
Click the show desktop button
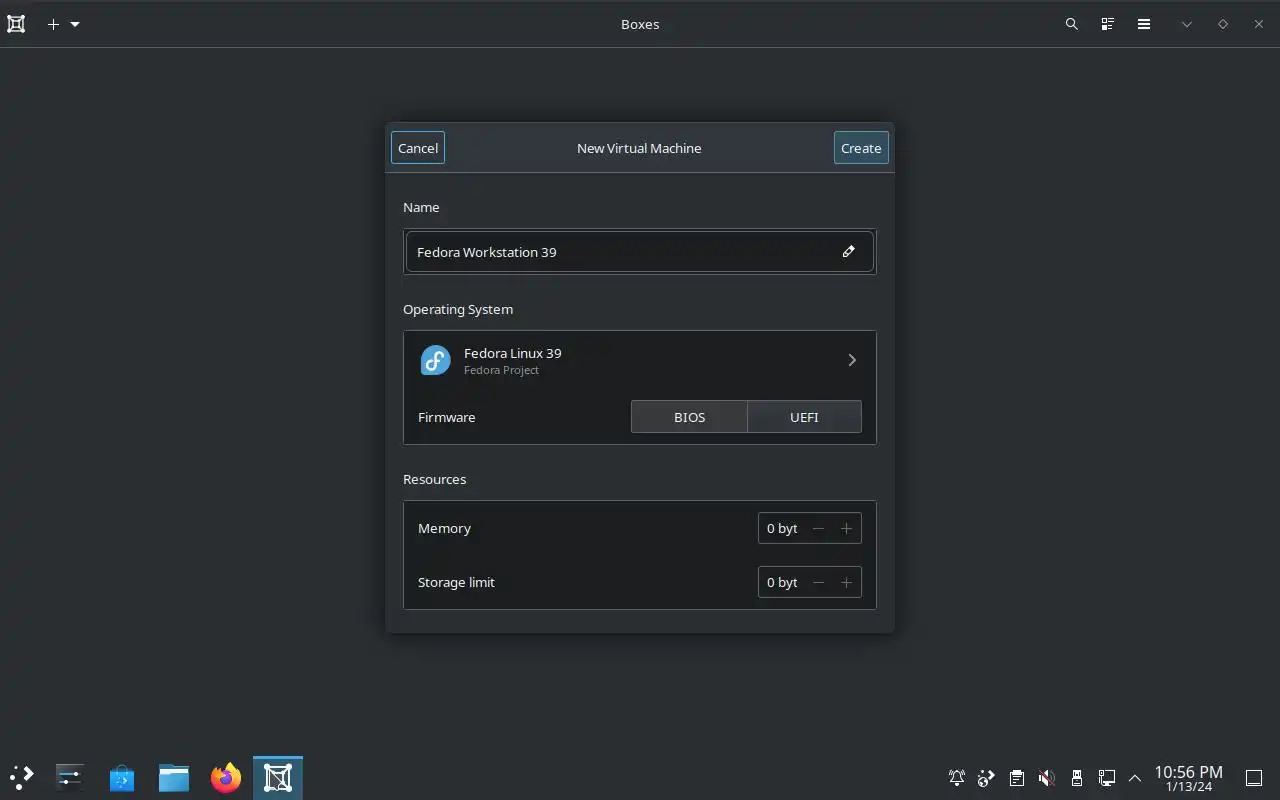(x=1254, y=777)
